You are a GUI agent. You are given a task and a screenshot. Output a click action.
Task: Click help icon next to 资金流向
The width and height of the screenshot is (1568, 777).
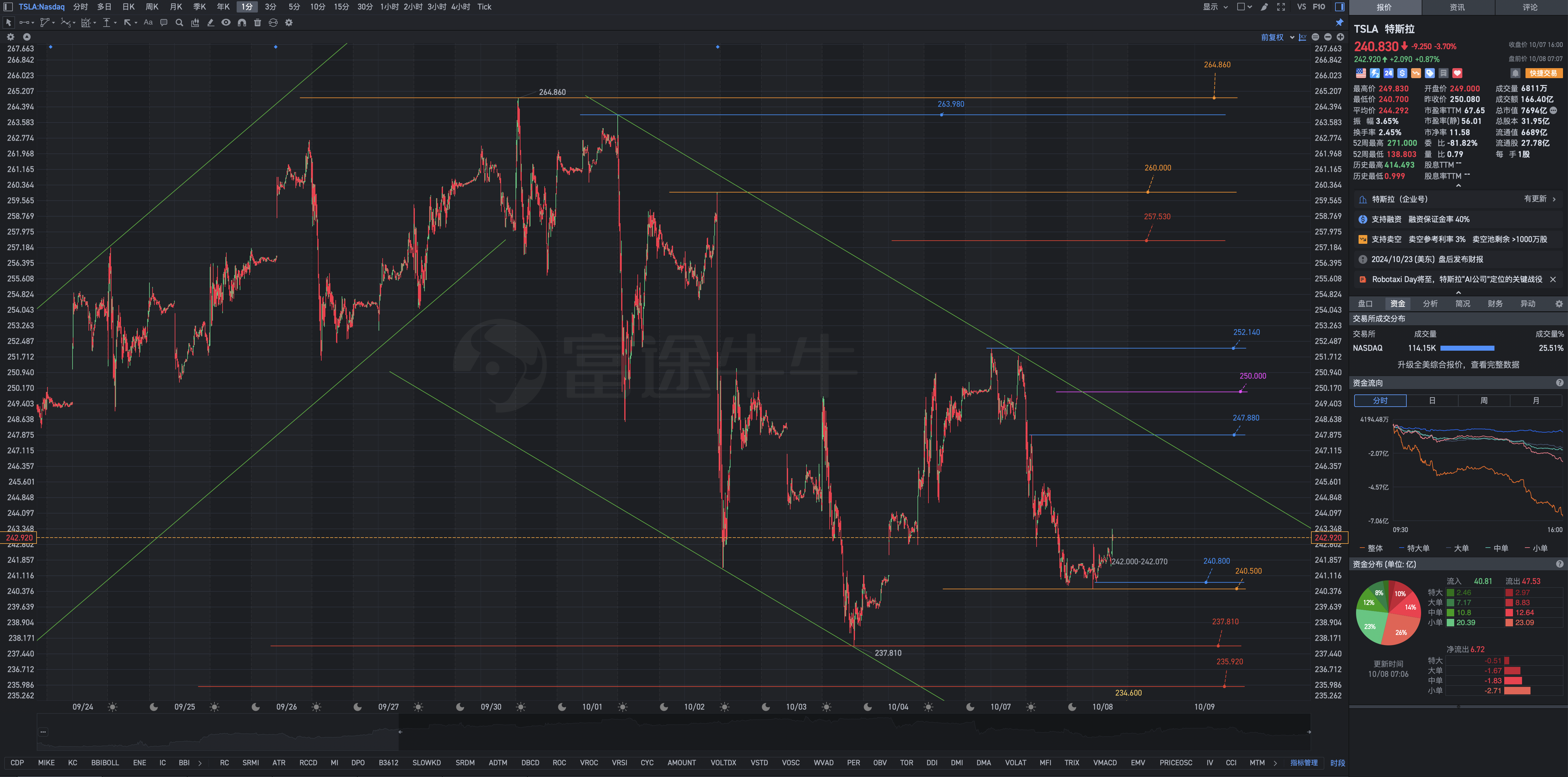1560,383
